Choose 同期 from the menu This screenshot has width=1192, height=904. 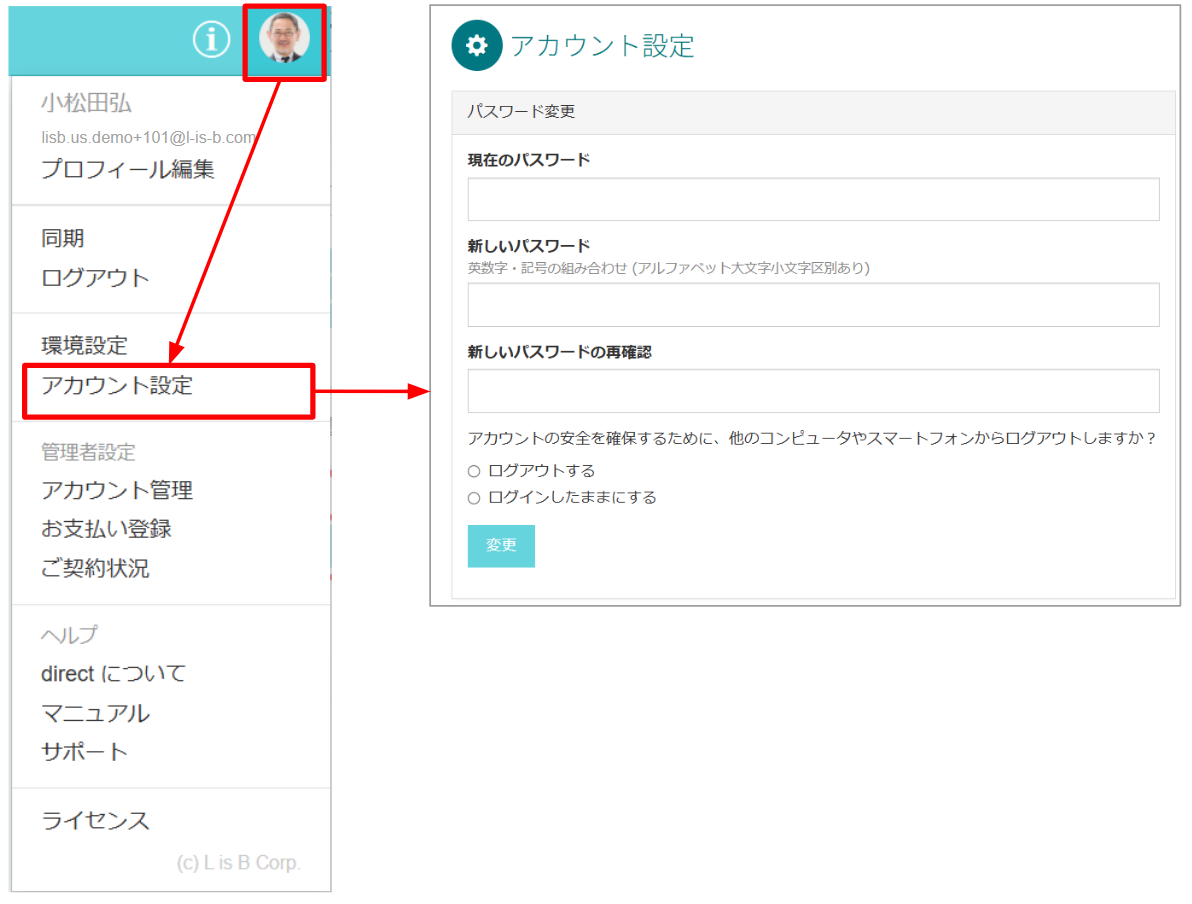(62, 238)
